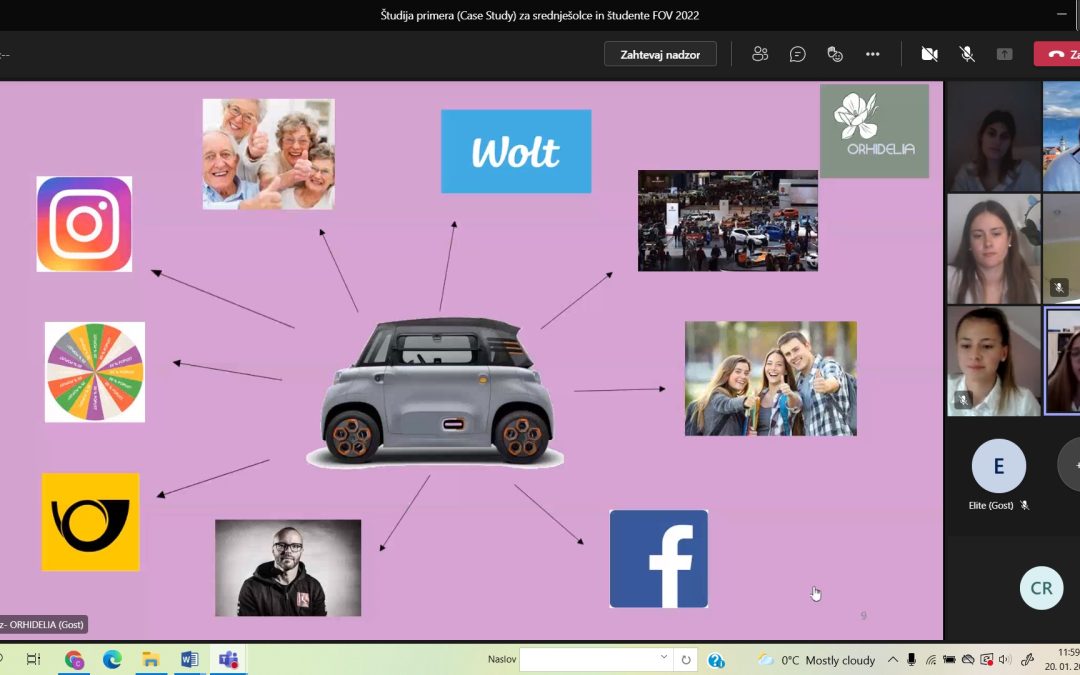Open Word from the taskbar

tap(189, 660)
